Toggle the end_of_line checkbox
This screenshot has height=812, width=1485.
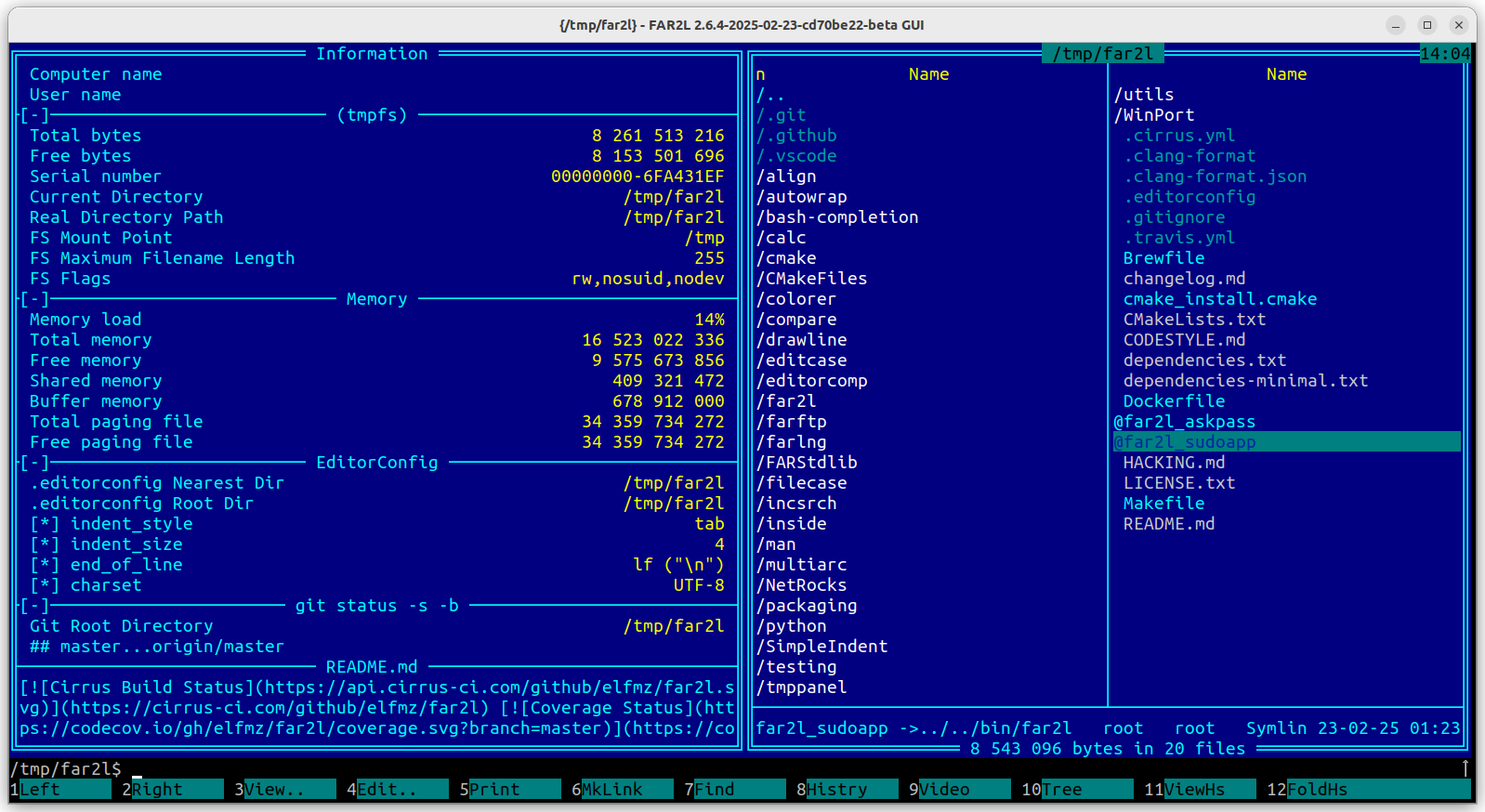pyautogui.click(x=45, y=565)
